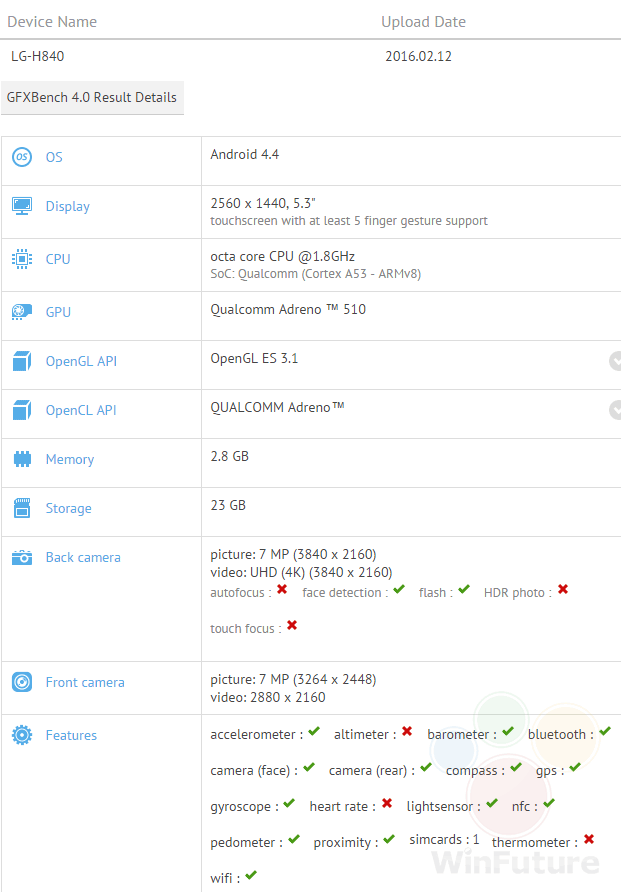Screen dimensions: 621x892
Task: Click the OS row icon
Action: coord(22,157)
